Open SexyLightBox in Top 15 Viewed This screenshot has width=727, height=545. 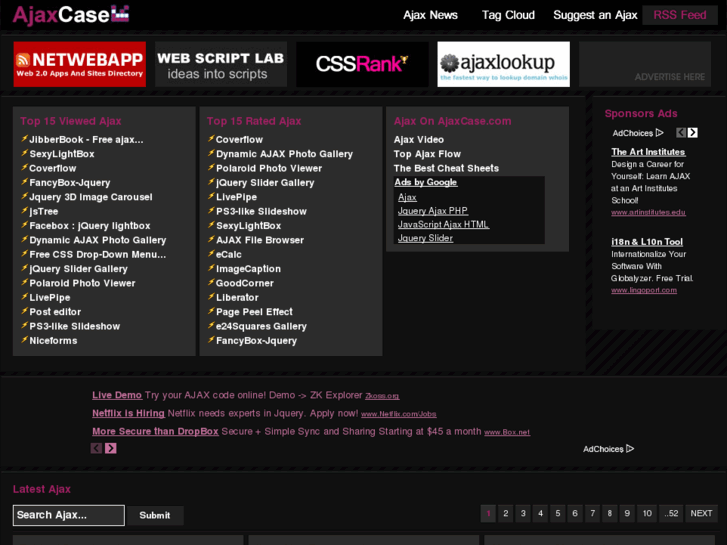(62, 154)
